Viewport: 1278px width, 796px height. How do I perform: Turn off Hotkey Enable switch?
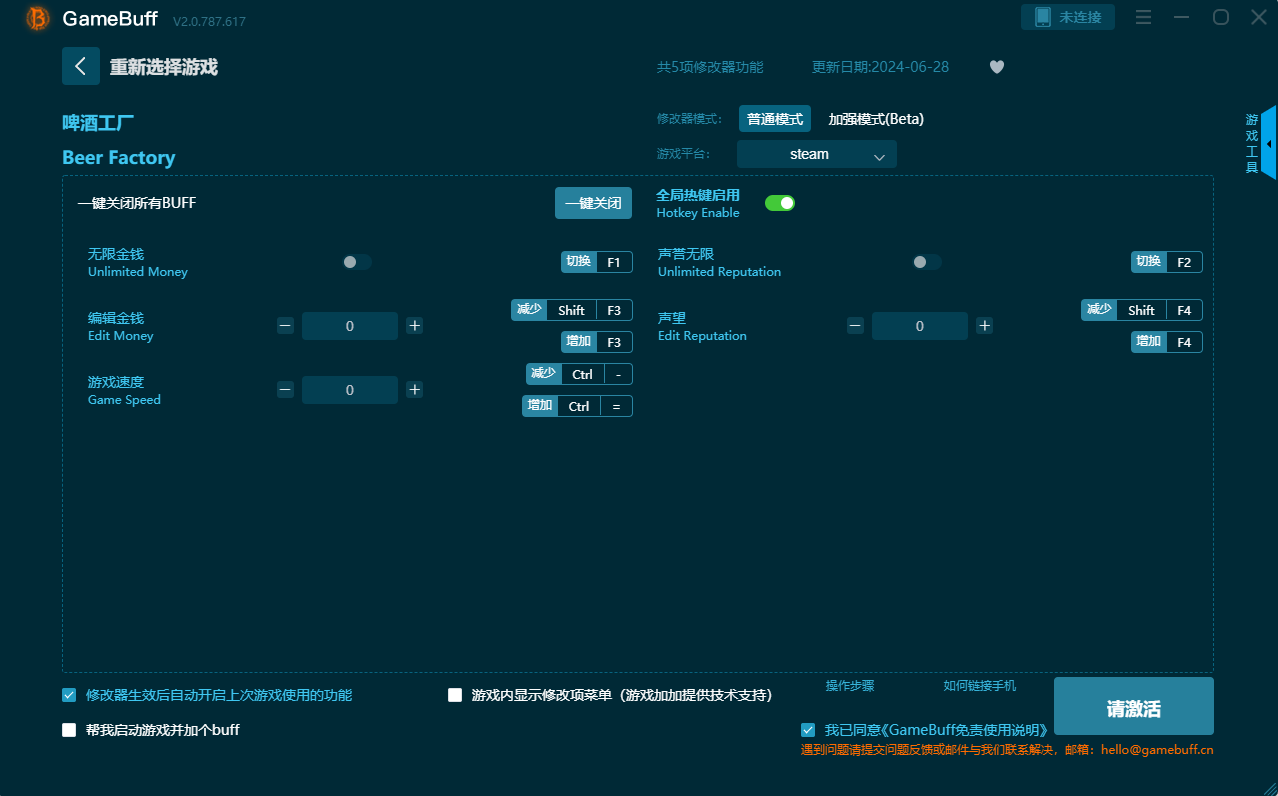(x=780, y=203)
